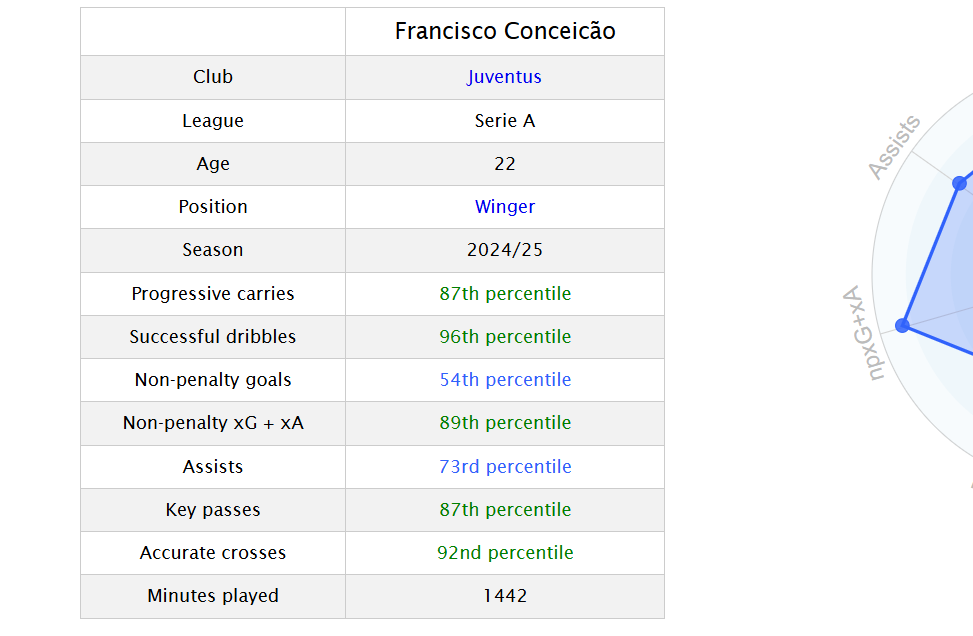Screen dimensions: 973x636
Task: Click the Assists data point on radar chart
Action: pos(959,183)
